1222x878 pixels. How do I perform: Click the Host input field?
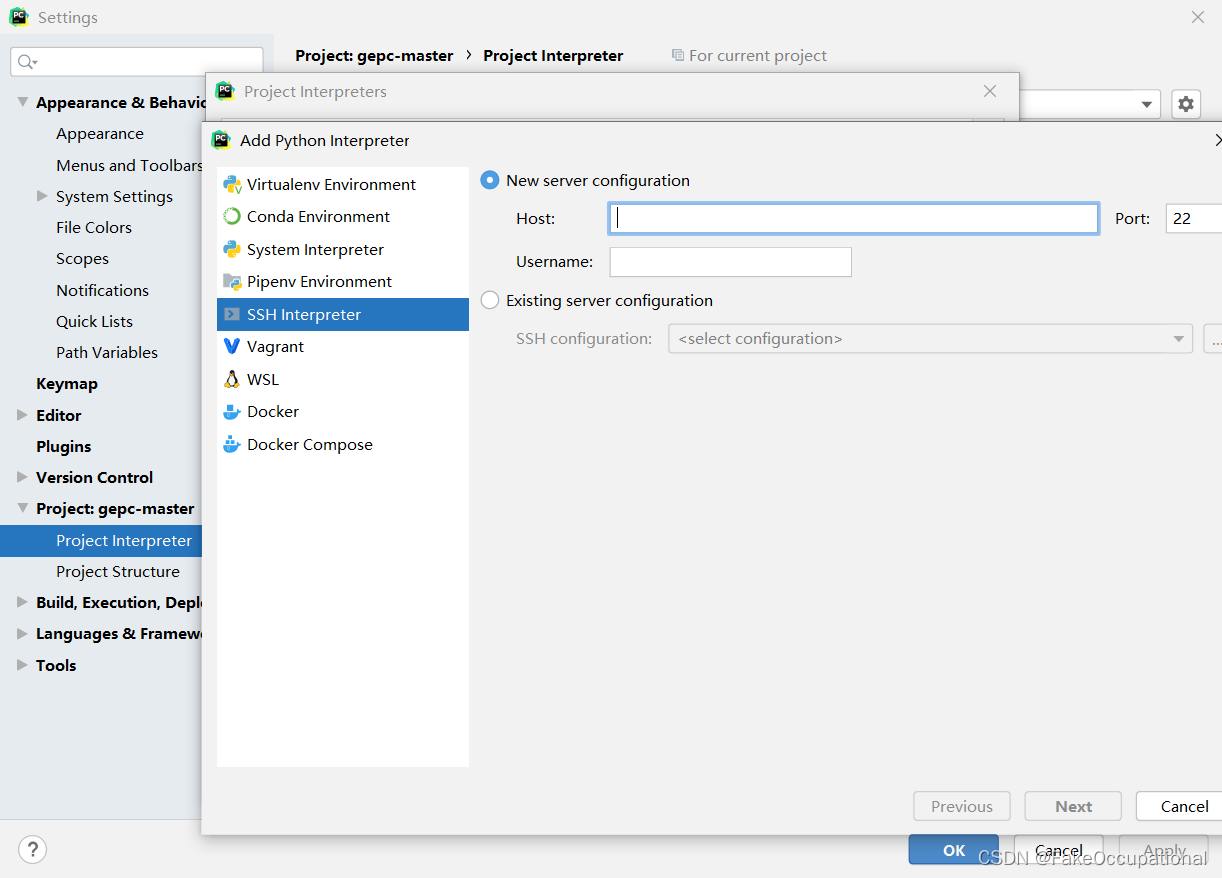(854, 218)
